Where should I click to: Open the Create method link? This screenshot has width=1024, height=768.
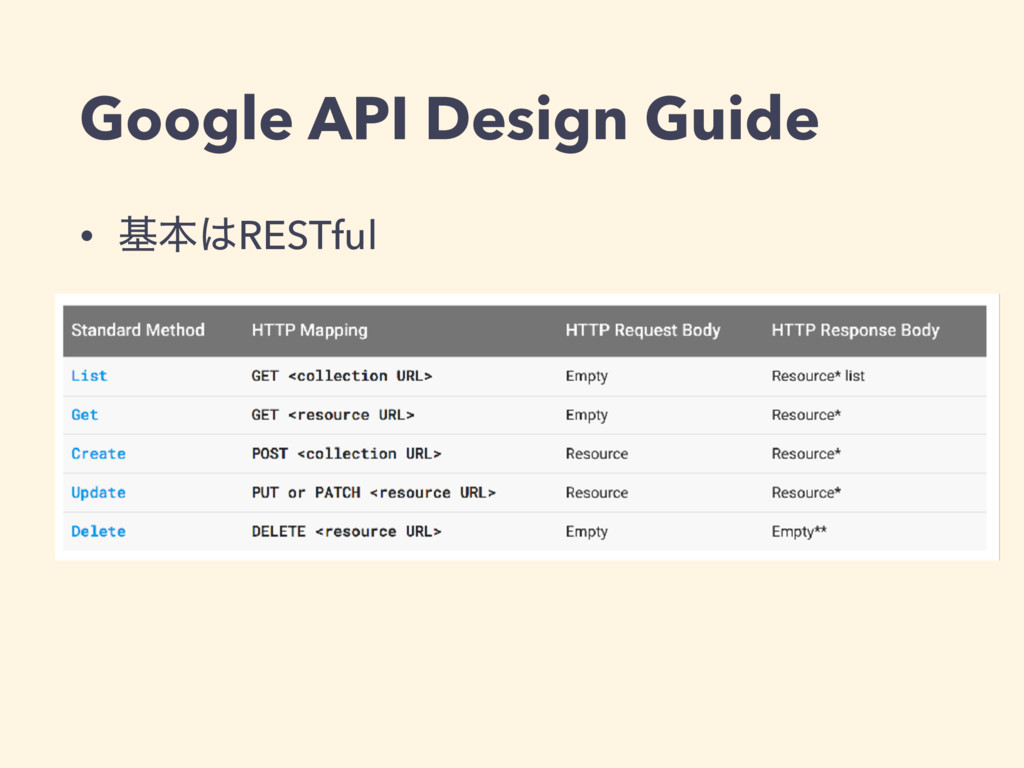pyautogui.click(x=98, y=454)
